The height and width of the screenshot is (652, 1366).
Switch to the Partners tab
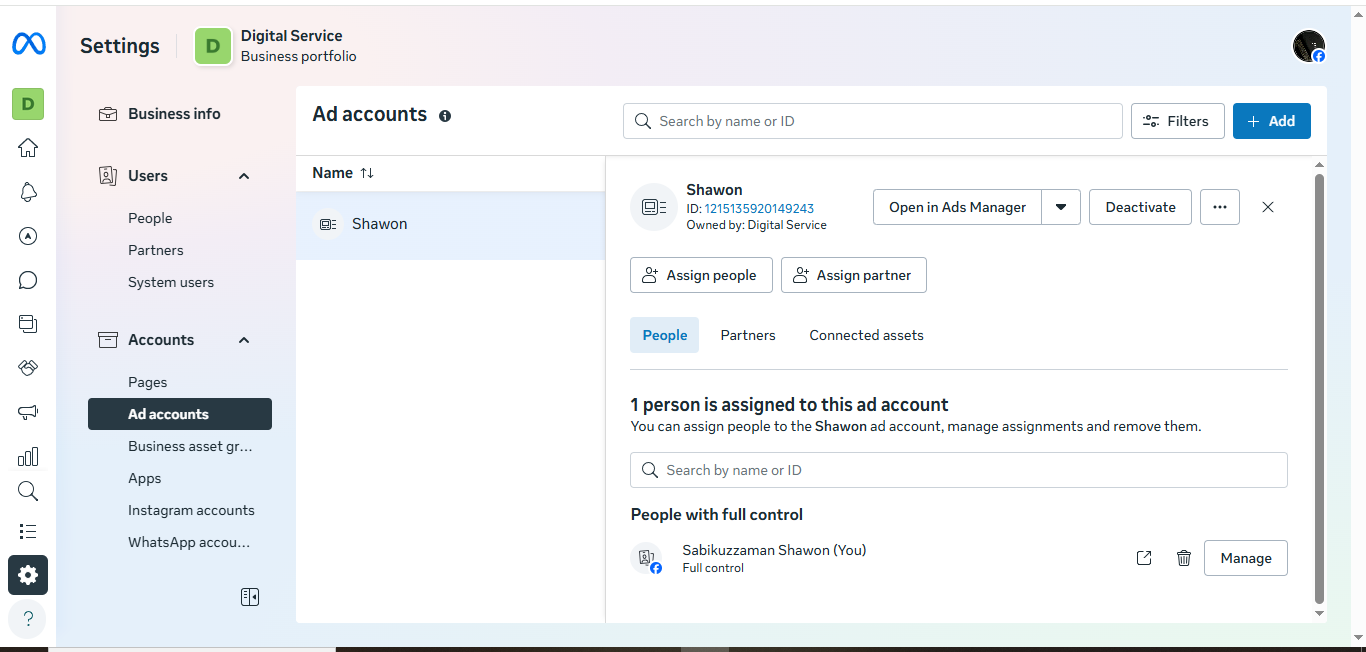click(747, 335)
